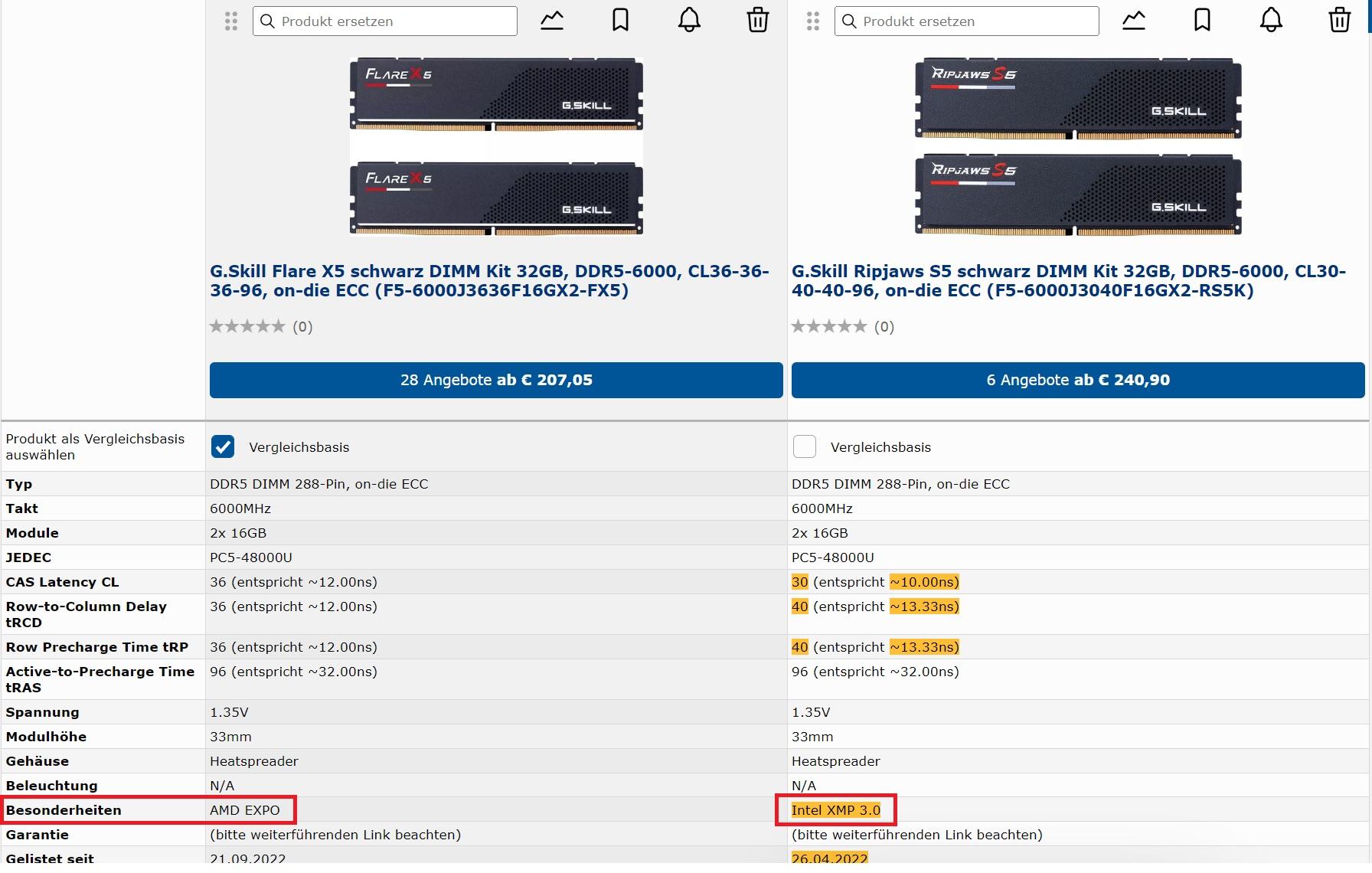Click the 'Active-to-Precharge Time tRAS' label

tap(100, 679)
